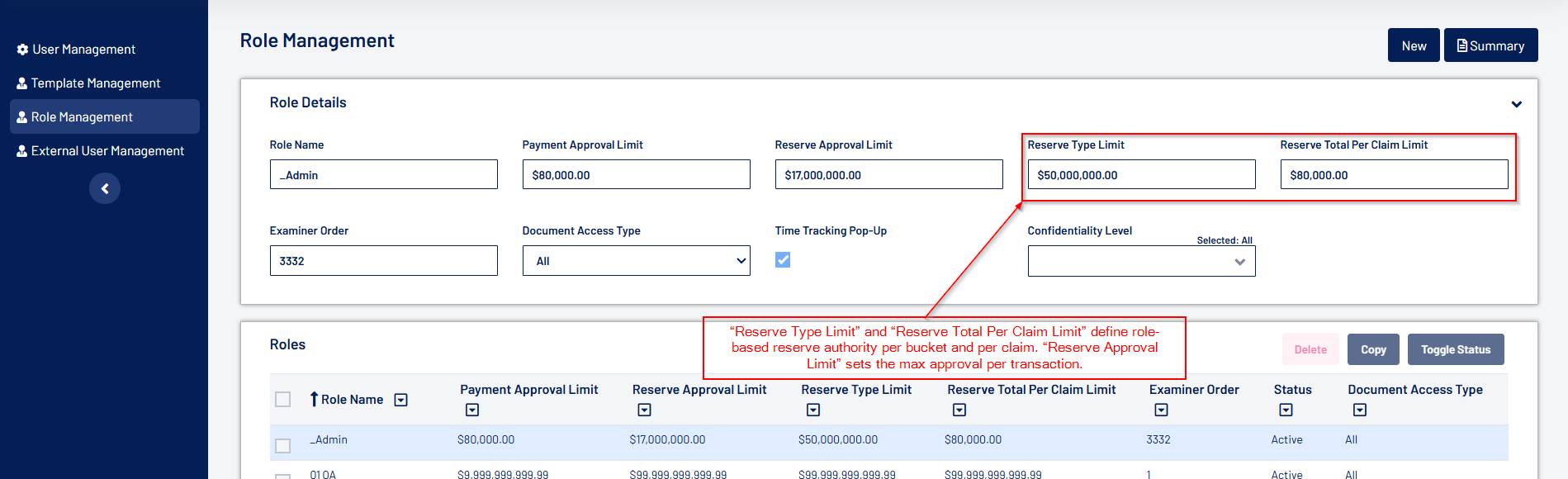Open the Reserve Approval Limit column filter
Viewport: 1568px width, 479px height.
coord(645,410)
